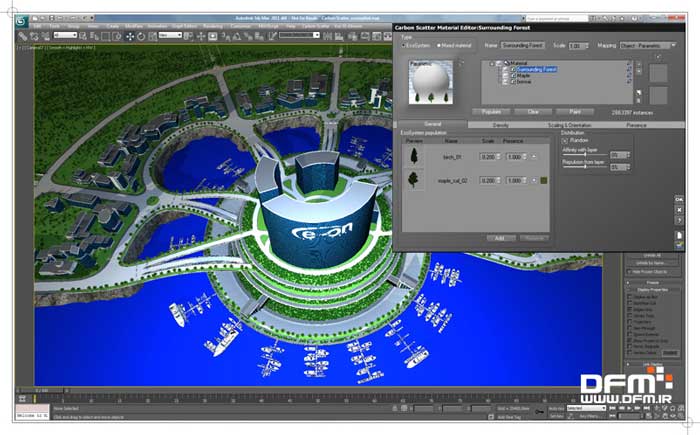The image size is (700, 435).
Task: Collapse the Display Properties rollout
Action: (x=652, y=290)
